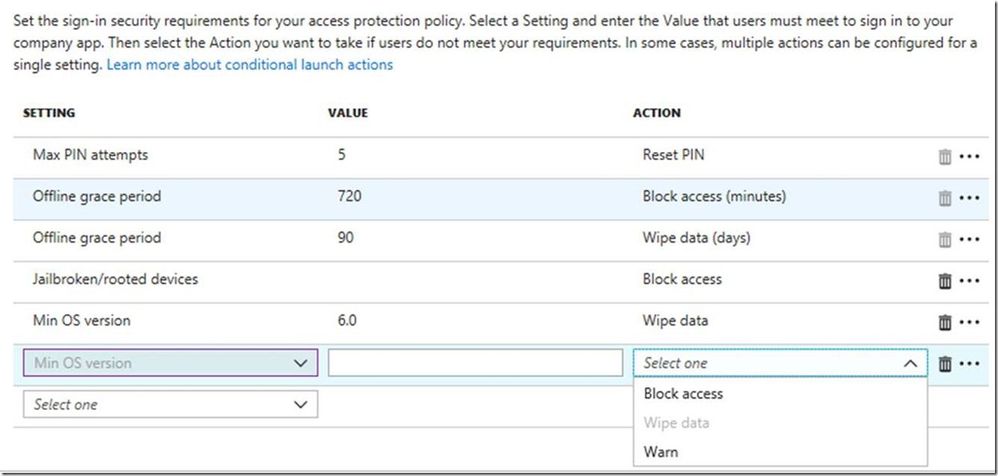Click the empty value input field
The width and height of the screenshot is (998, 476).
pos(475,363)
